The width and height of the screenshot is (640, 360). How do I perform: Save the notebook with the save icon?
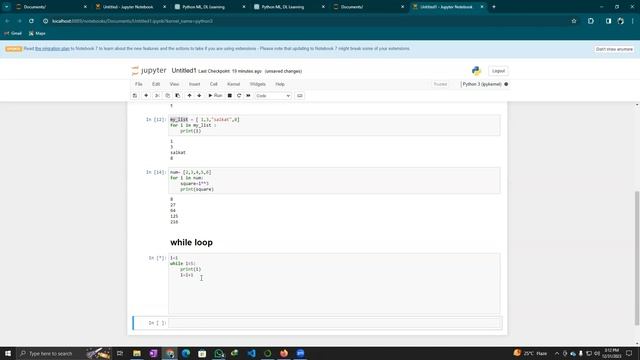click(135, 96)
